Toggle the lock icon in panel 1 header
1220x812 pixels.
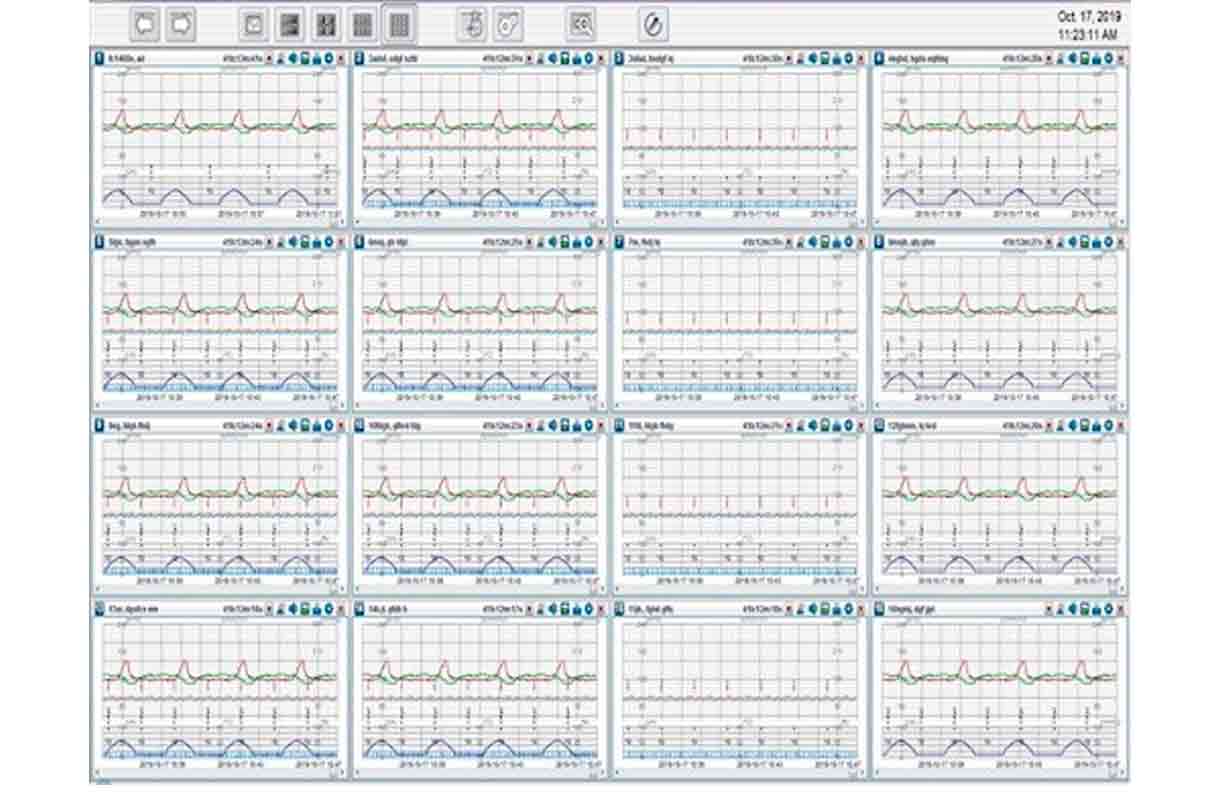pos(317,58)
